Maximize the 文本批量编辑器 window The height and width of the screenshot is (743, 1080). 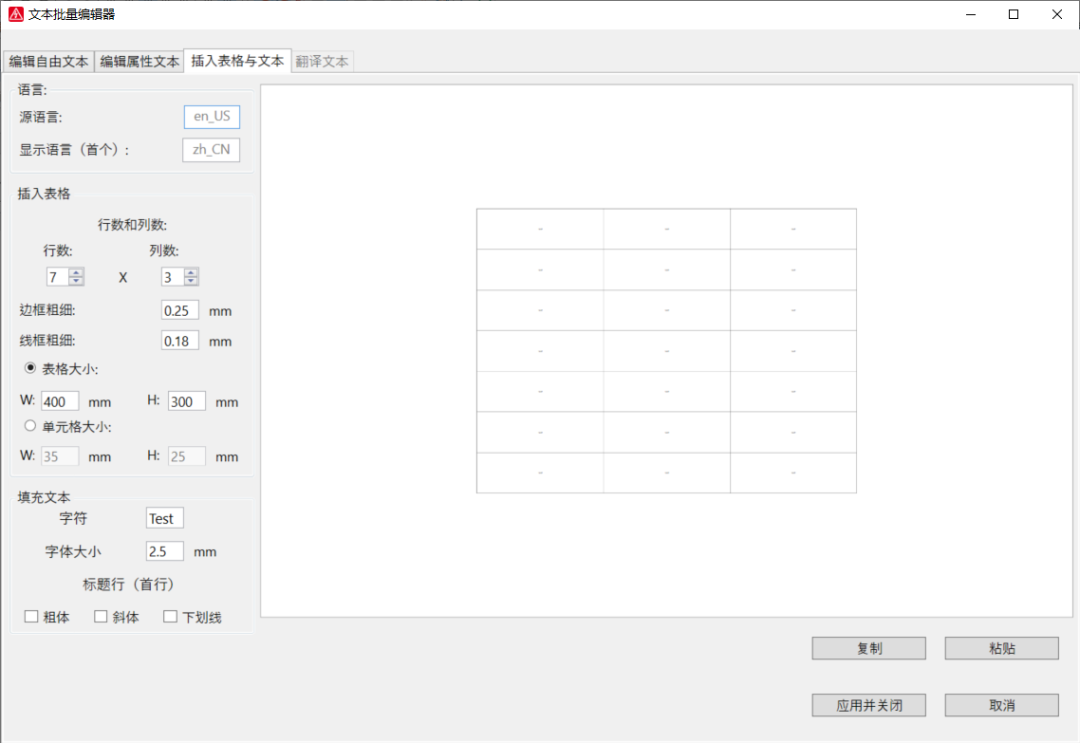[1013, 14]
